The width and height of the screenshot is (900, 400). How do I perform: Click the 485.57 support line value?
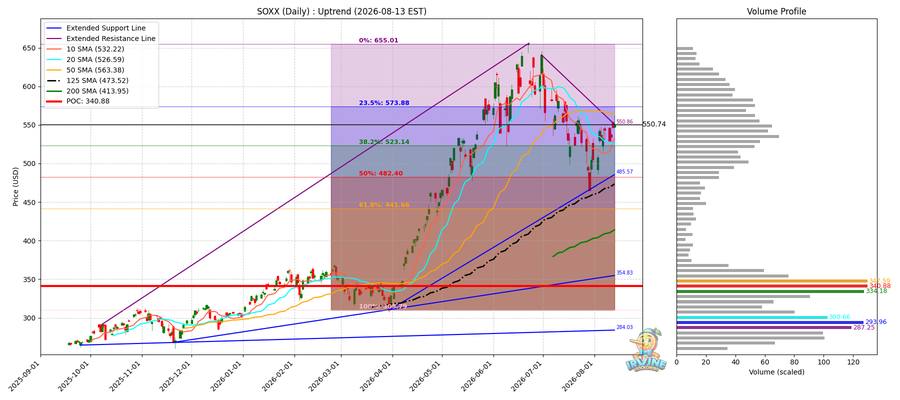coord(624,172)
